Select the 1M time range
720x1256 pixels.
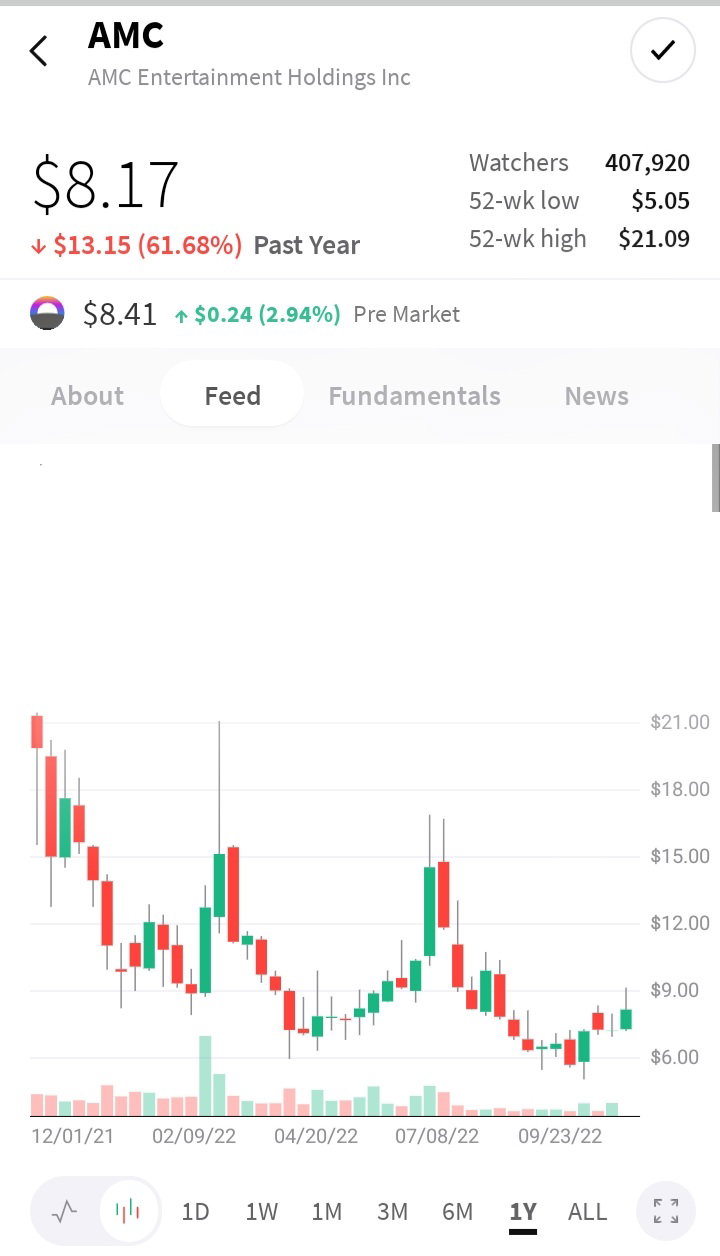point(327,1212)
